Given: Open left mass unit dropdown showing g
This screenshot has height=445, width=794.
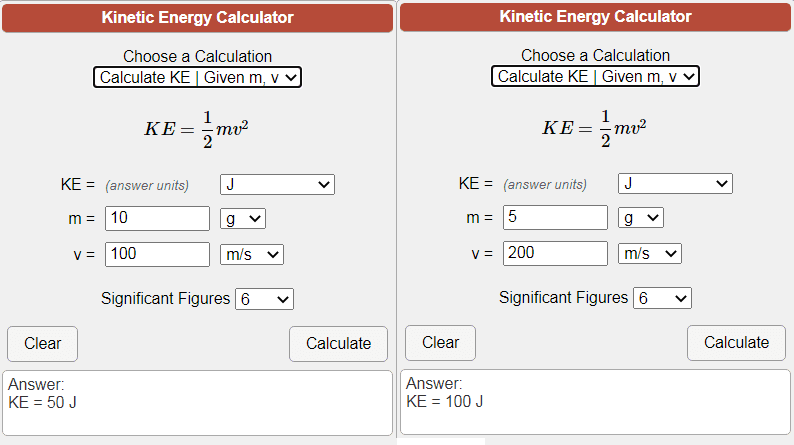Looking at the screenshot, I should (x=242, y=218).
